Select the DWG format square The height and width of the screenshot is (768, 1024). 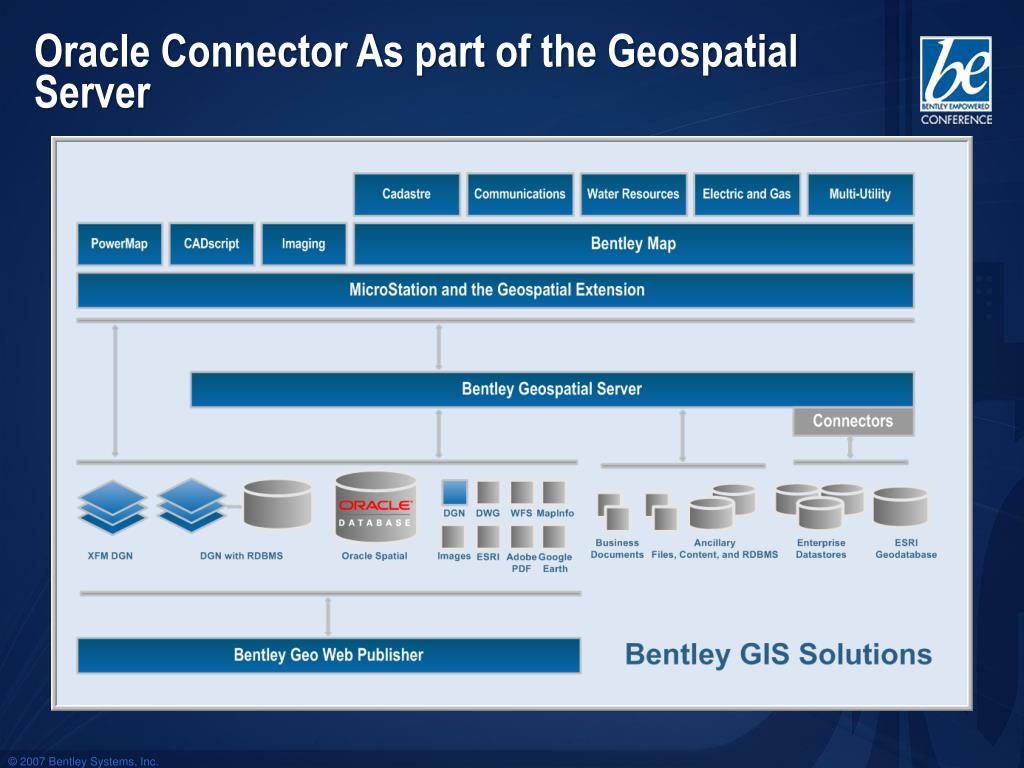488,492
